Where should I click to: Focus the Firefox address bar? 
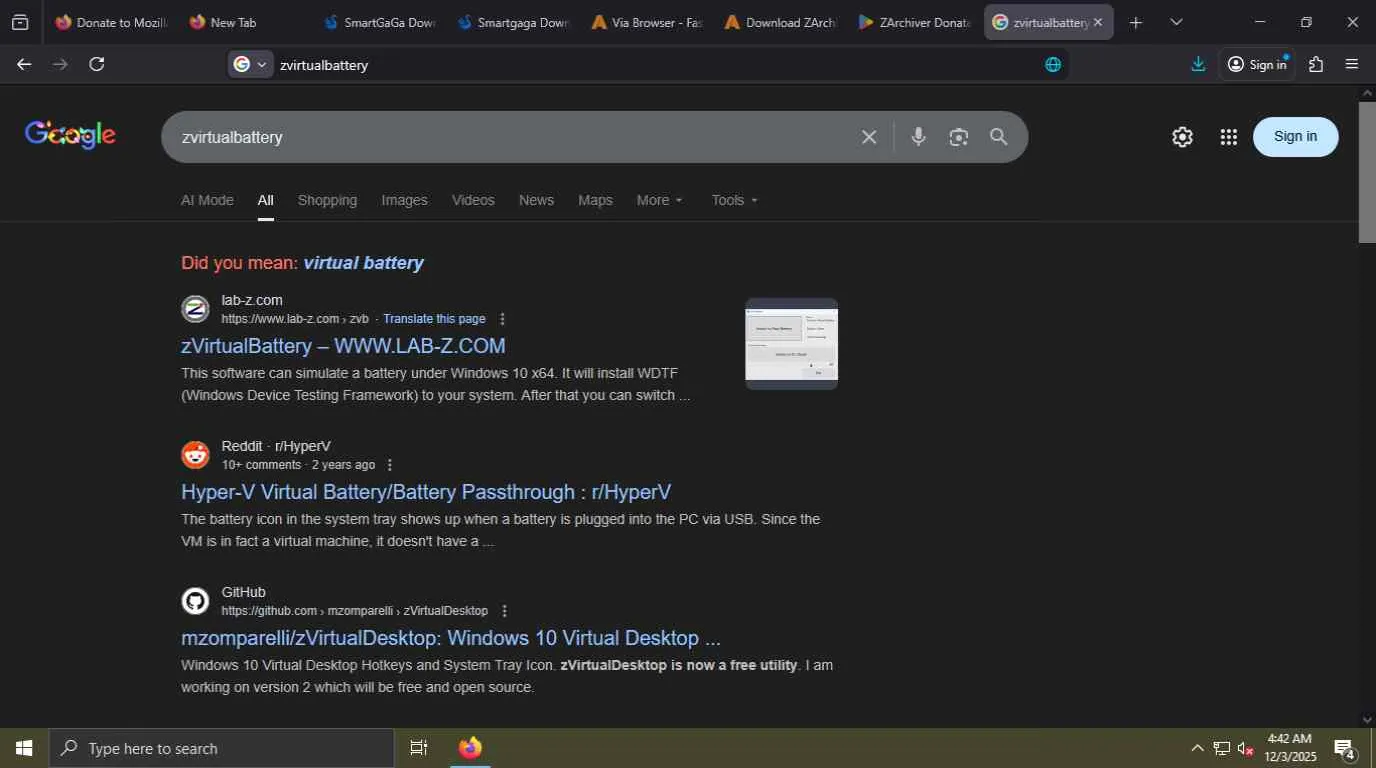point(655,64)
